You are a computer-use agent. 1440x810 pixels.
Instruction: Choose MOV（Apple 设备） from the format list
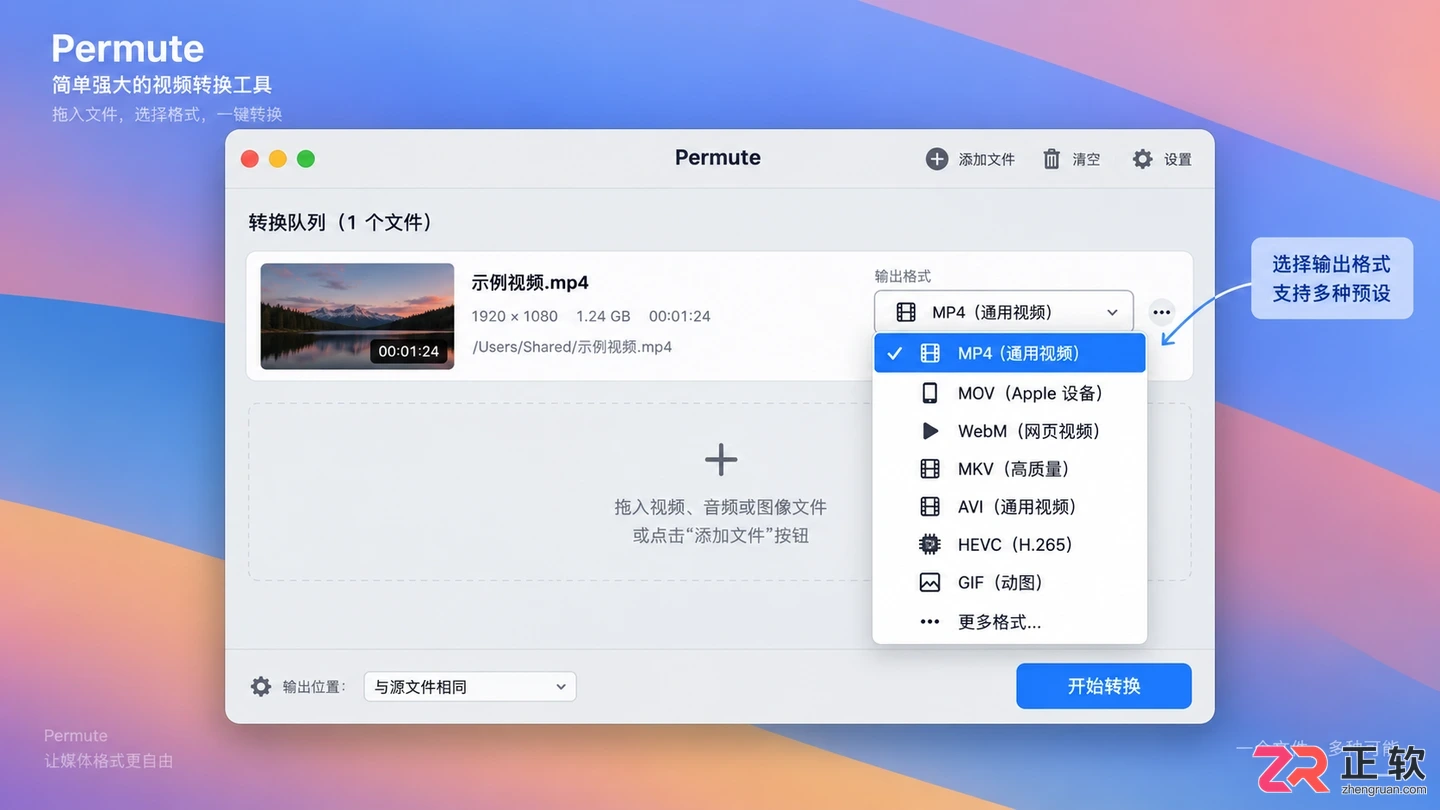(1010, 393)
